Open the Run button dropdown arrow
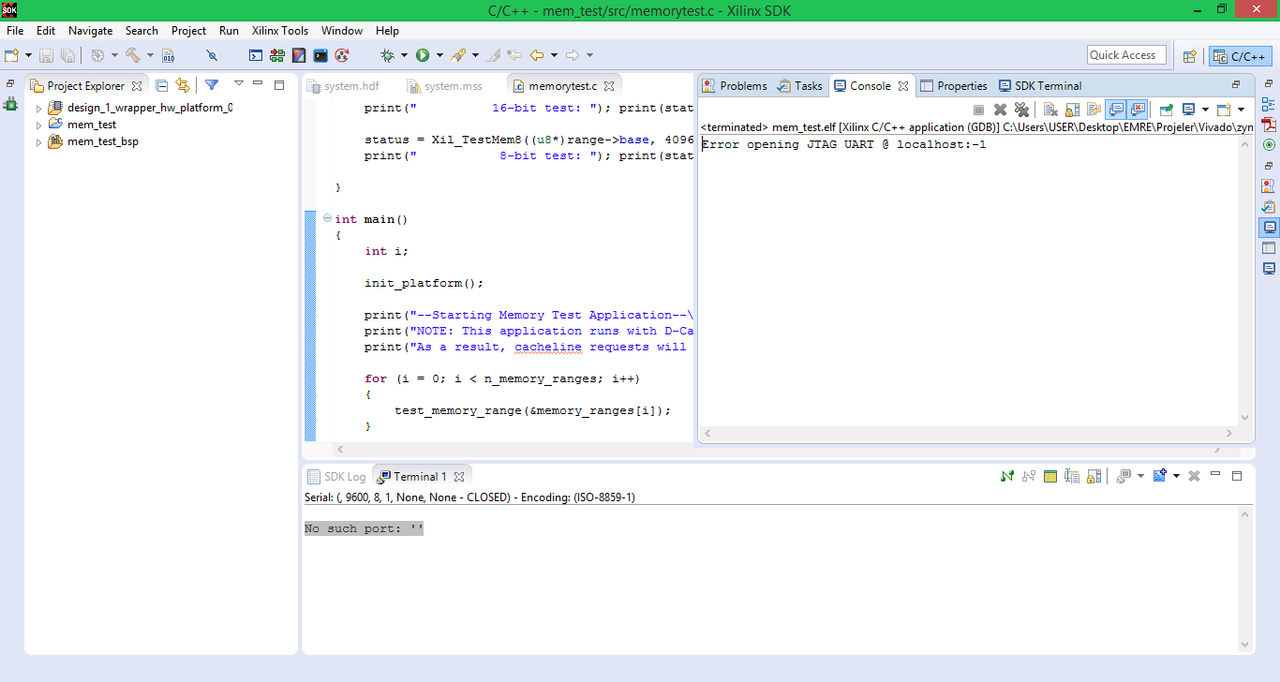The height and width of the screenshot is (682, 1280). (x=440, y=55)
